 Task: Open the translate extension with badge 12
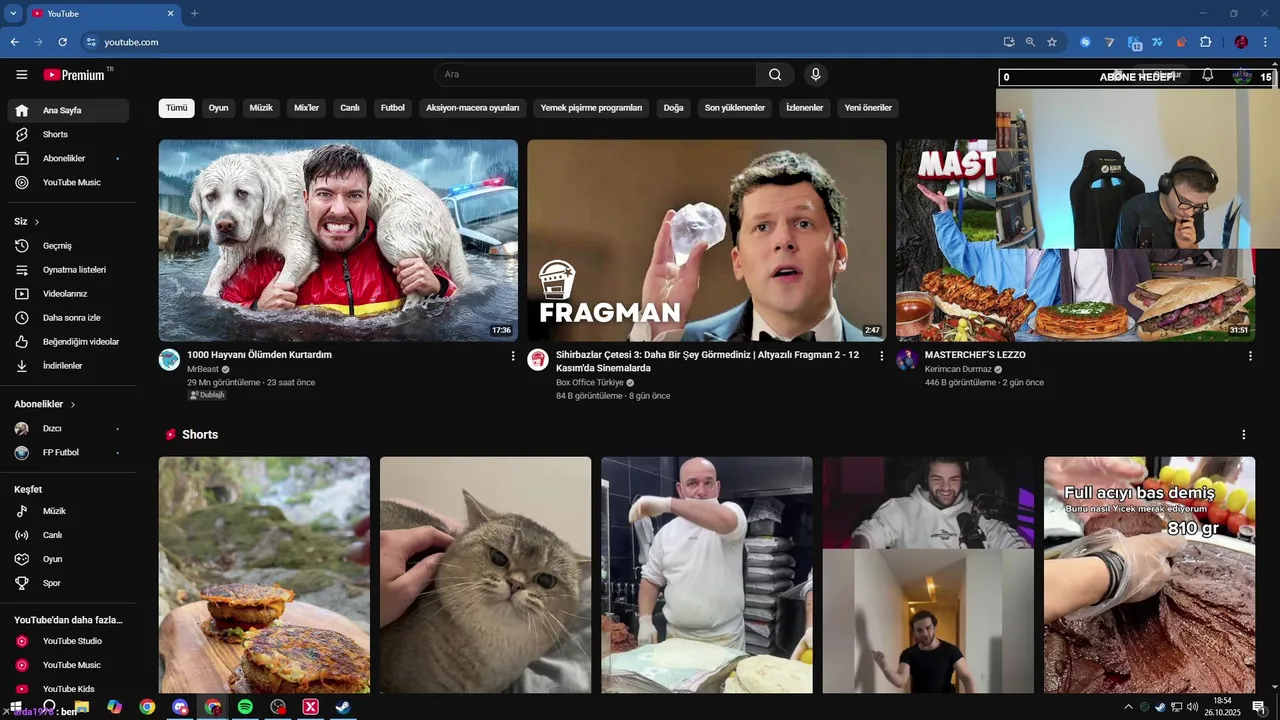1134,43
